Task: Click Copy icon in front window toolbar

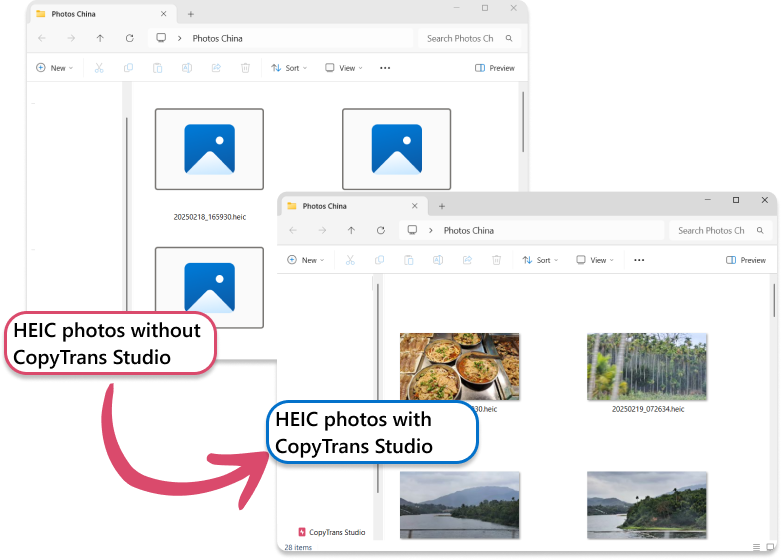Action: (380, 260)
